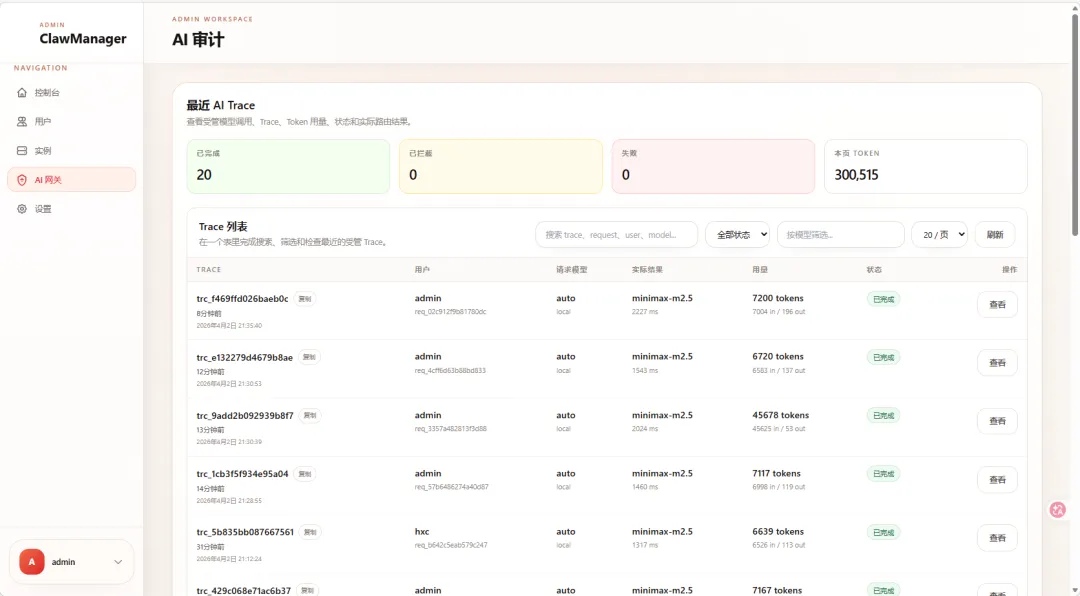Click the AI 网关 shield icon
Viewport: 1080px width, 596px height.
[x=22, y=180]
